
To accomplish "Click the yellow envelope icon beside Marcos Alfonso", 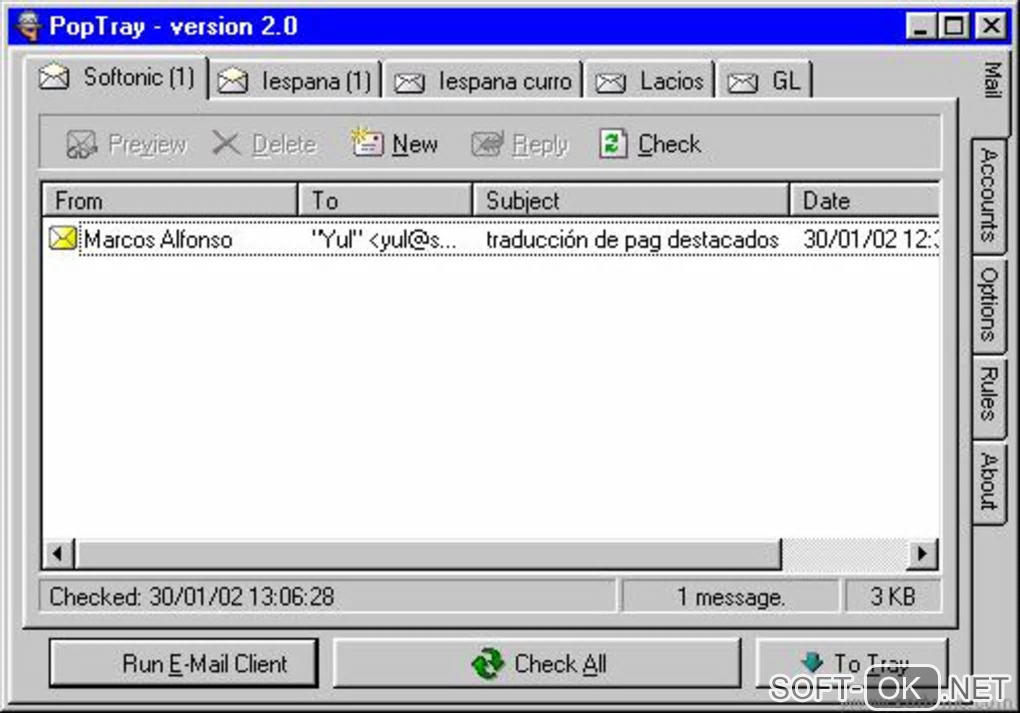I will pos(63,238).
